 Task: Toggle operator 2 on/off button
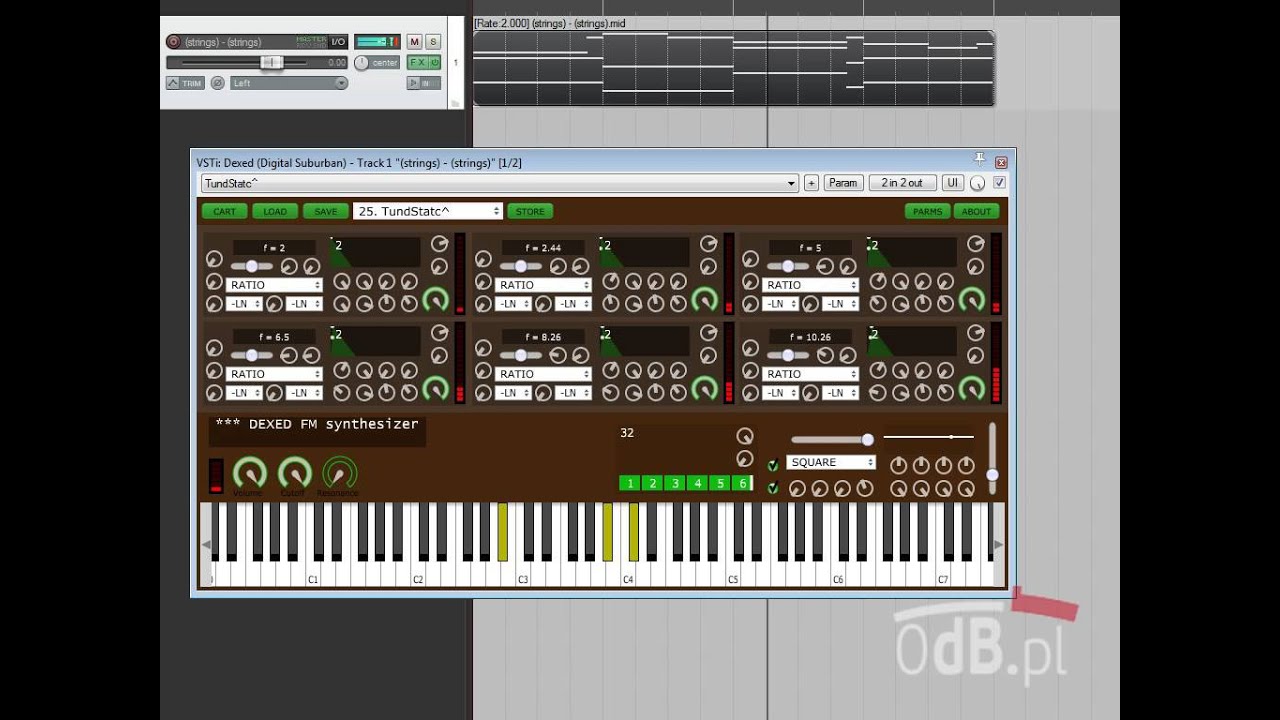(x=652, y=483)
